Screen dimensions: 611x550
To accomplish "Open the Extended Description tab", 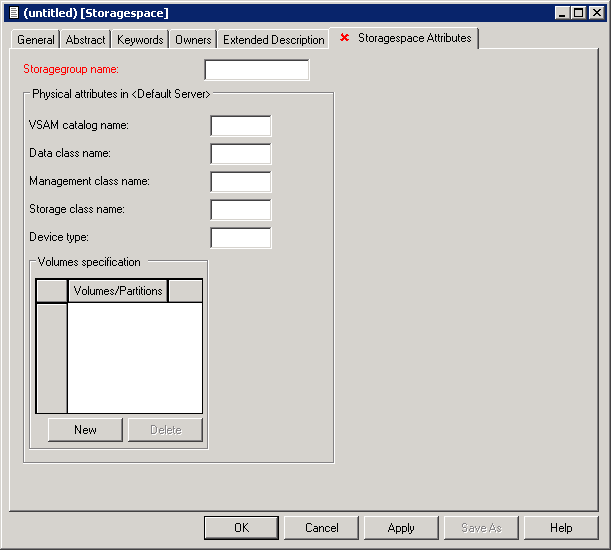I will point(274,40).
